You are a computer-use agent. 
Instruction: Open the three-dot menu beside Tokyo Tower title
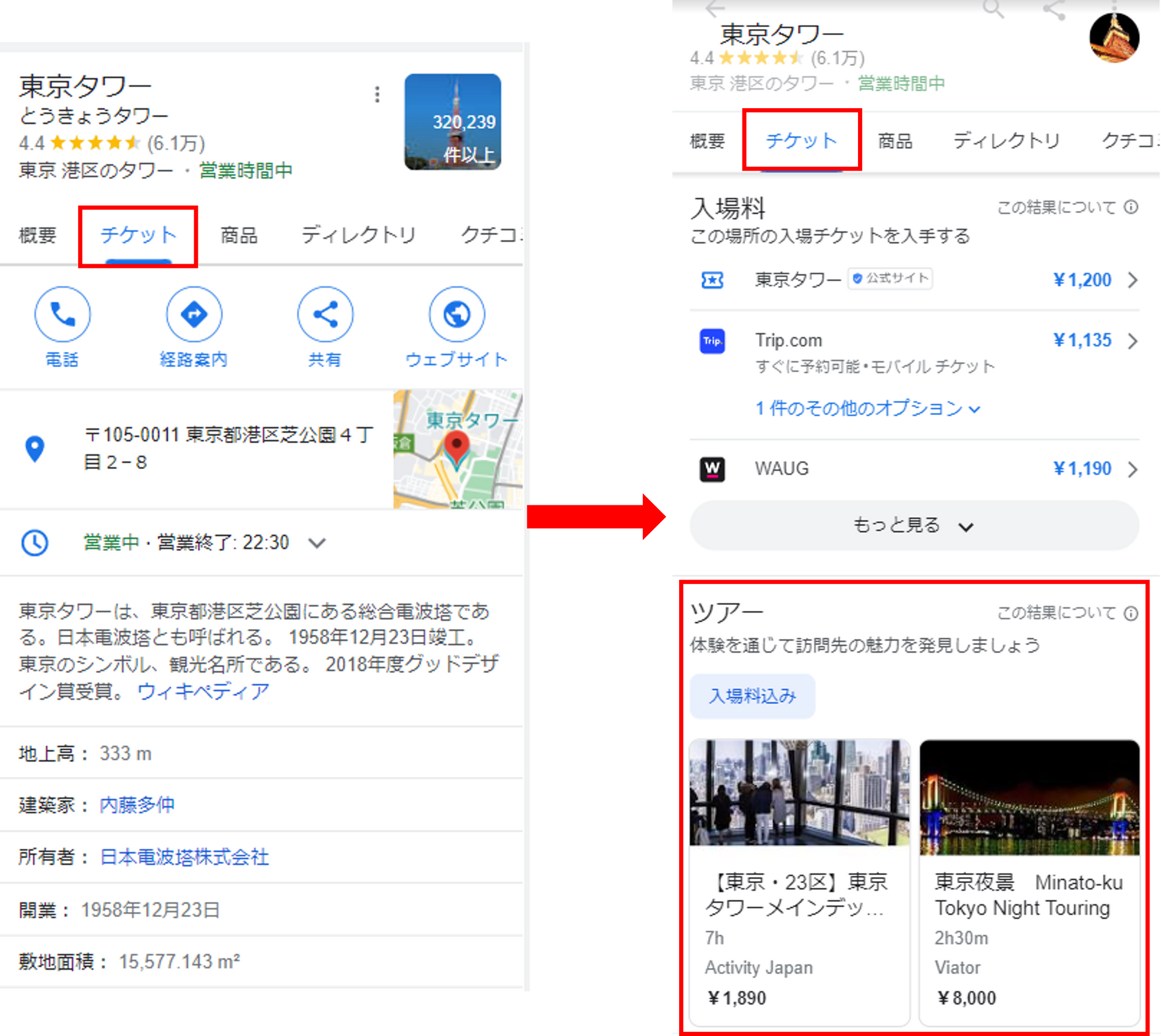point(377,94)
